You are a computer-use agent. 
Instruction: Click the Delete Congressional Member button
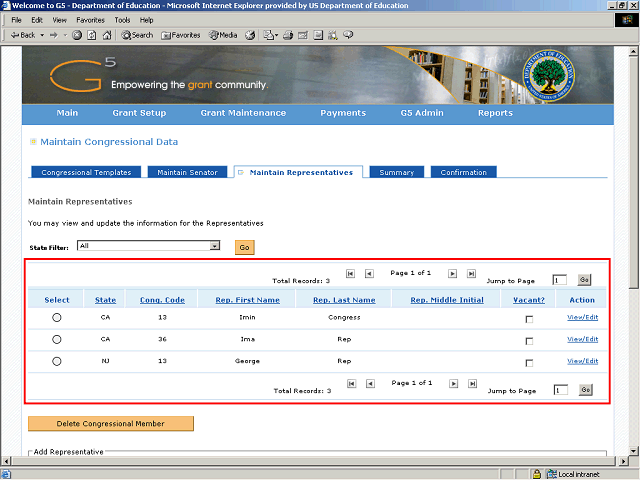(110, 424)
